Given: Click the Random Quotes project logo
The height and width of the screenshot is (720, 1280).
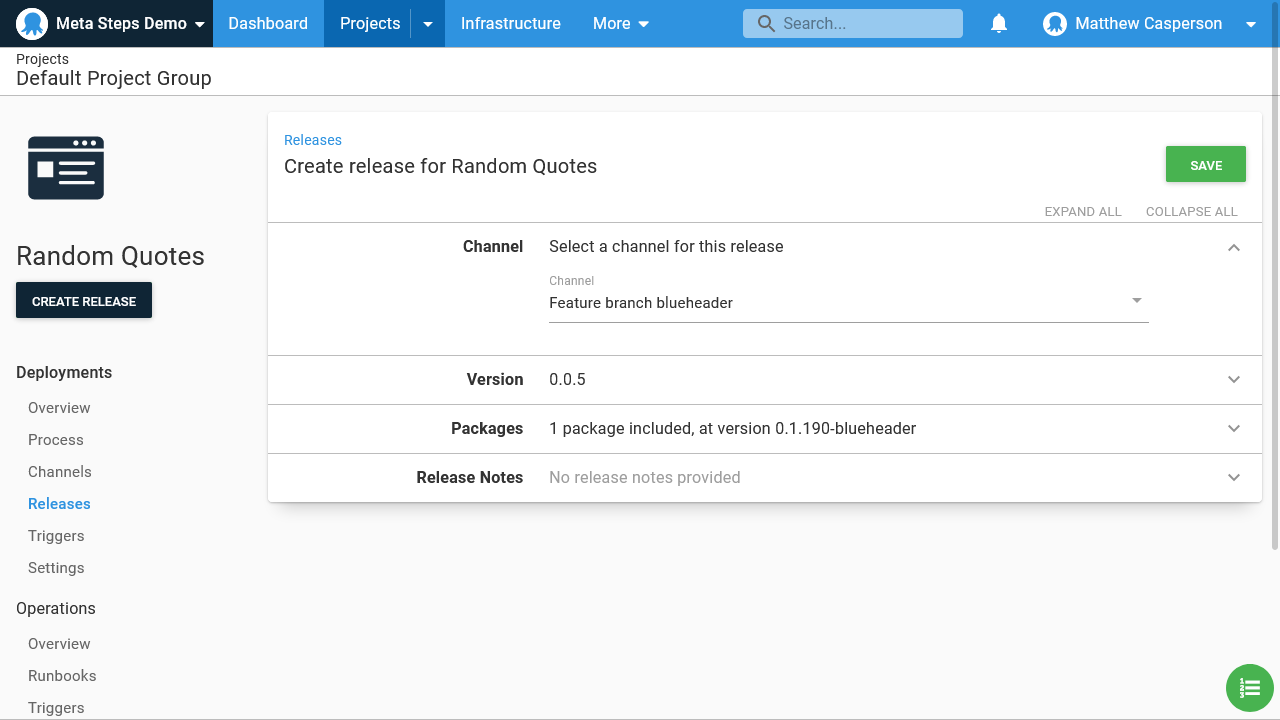Looking at the screenshot, I should pos(66,168).
